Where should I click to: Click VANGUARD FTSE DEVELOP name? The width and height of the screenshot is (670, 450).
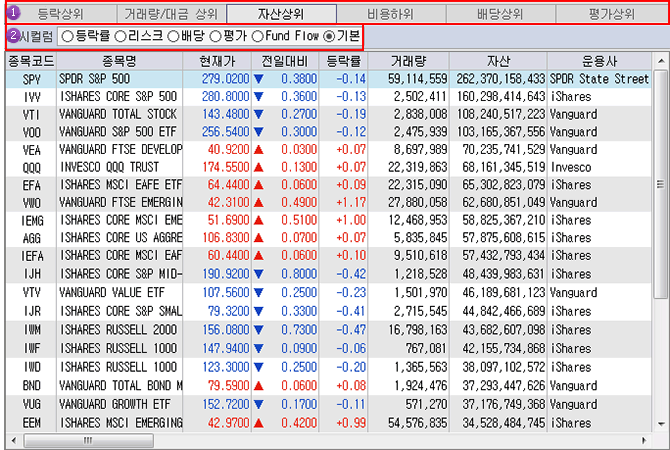pos(120,150)
